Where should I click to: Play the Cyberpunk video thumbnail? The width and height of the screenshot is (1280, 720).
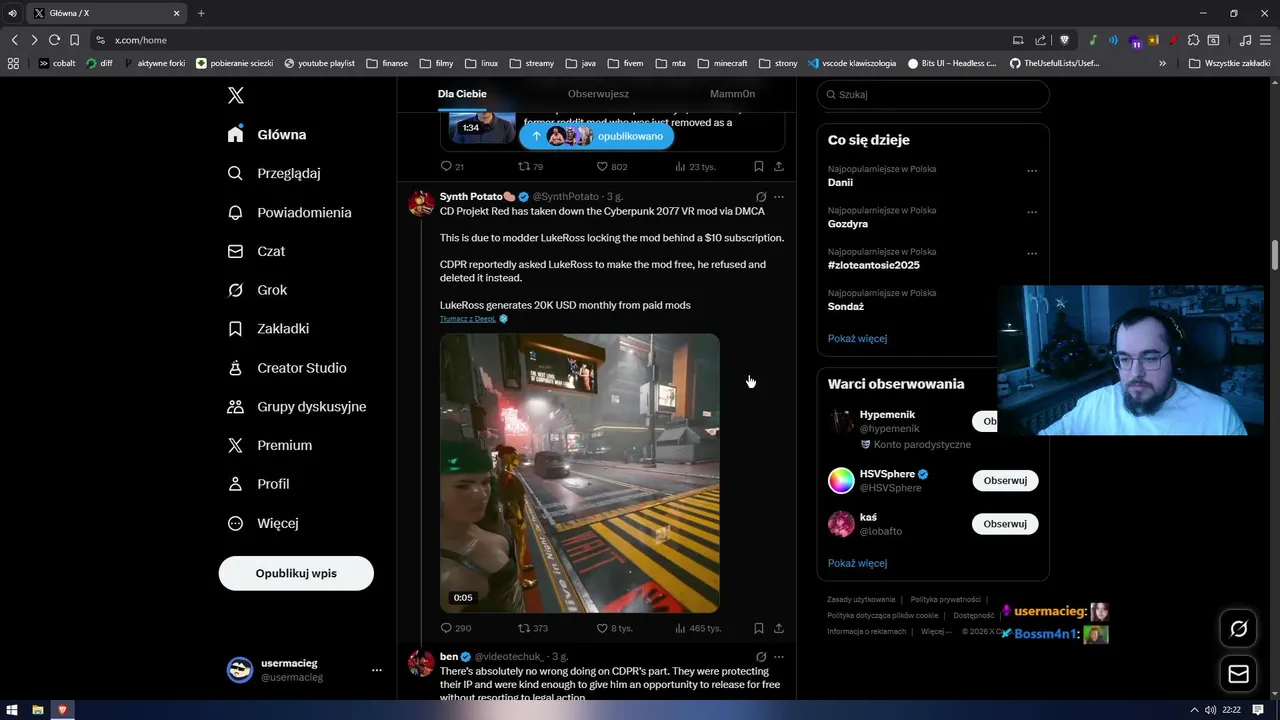(580, 473)
